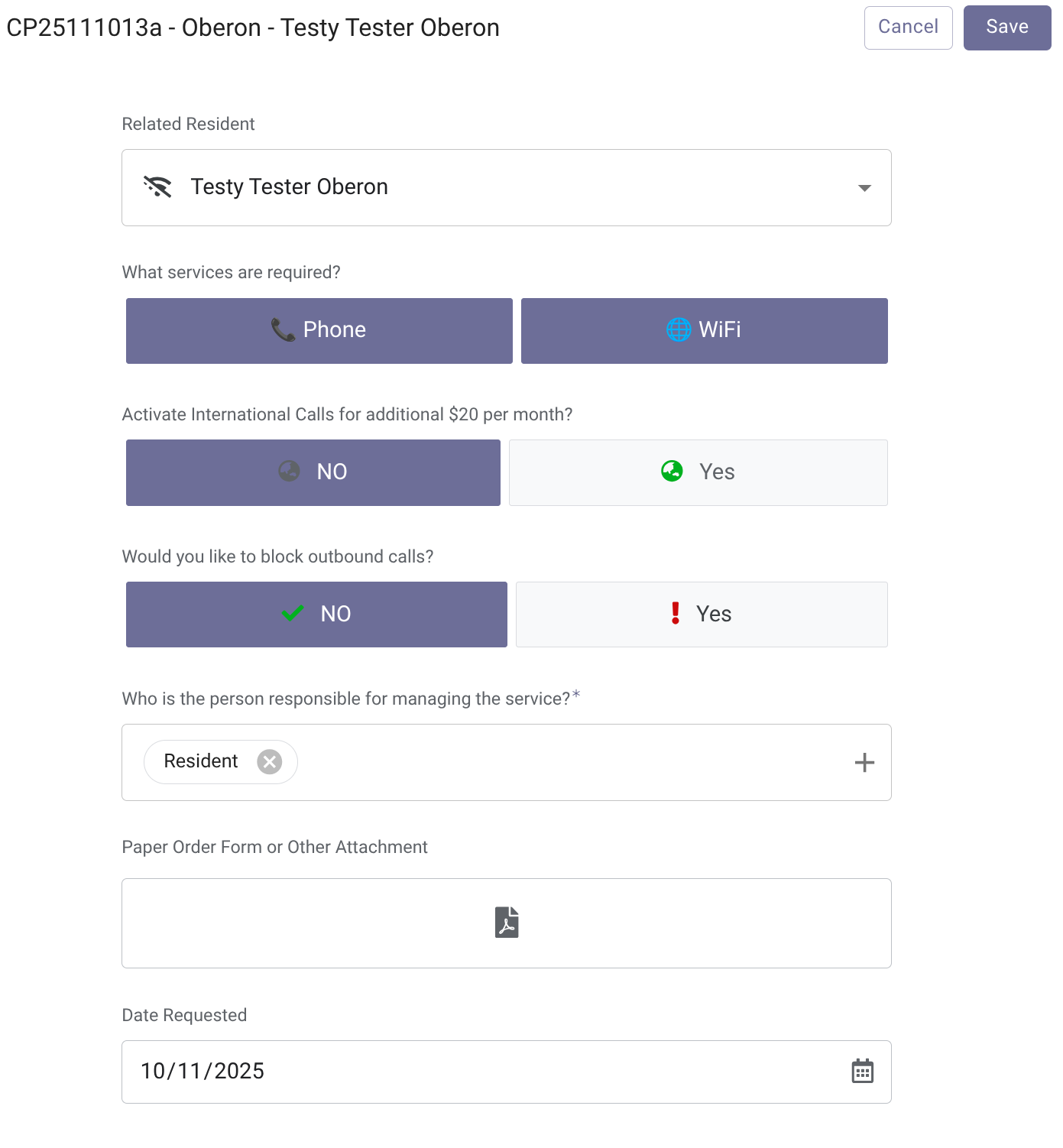Click the green globe icon for Yes
Viewport: 1063px width, 1148px height.
[x=672, y=472]
